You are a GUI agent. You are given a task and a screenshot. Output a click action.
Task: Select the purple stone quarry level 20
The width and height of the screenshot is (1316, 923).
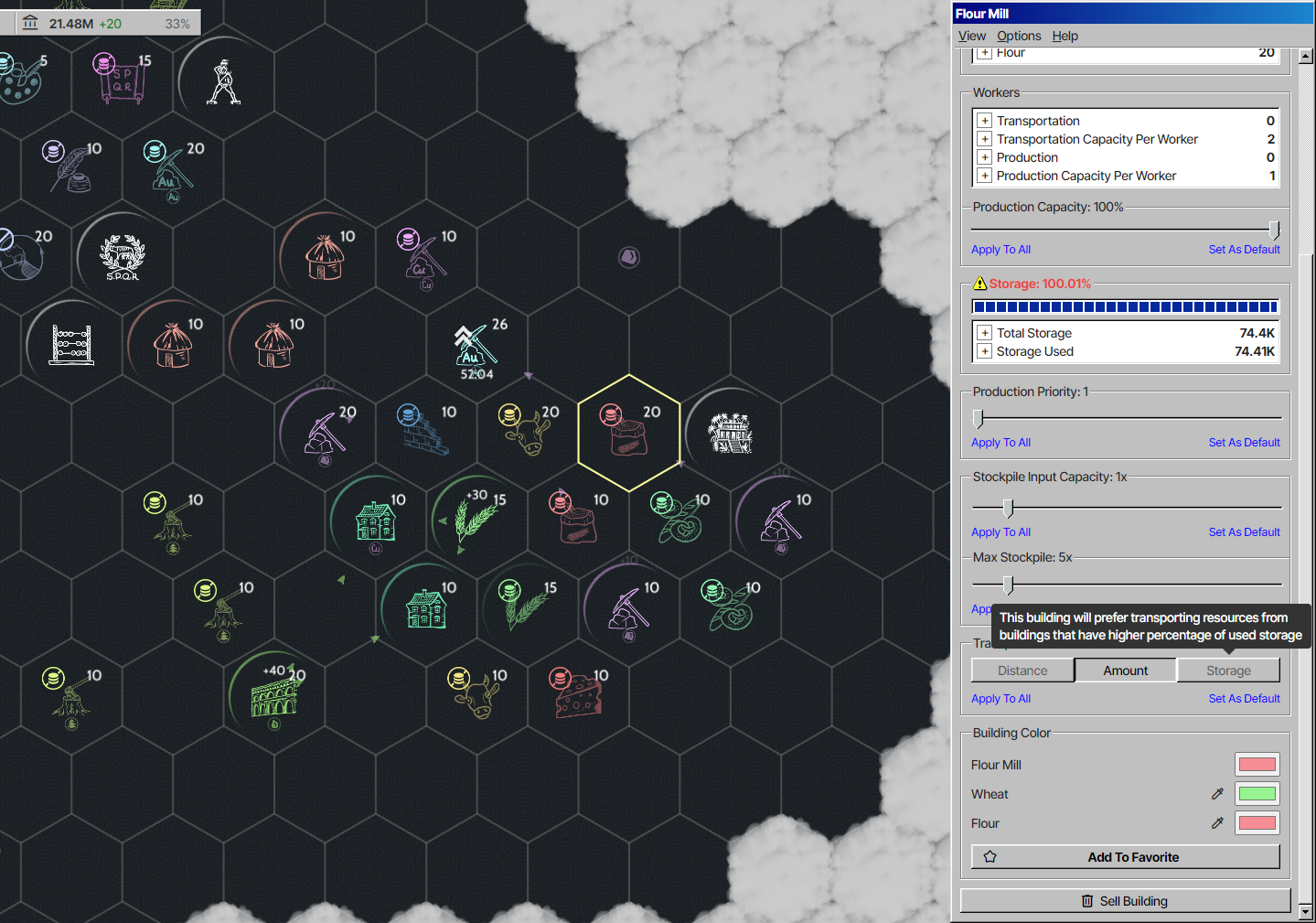(325, 433)
